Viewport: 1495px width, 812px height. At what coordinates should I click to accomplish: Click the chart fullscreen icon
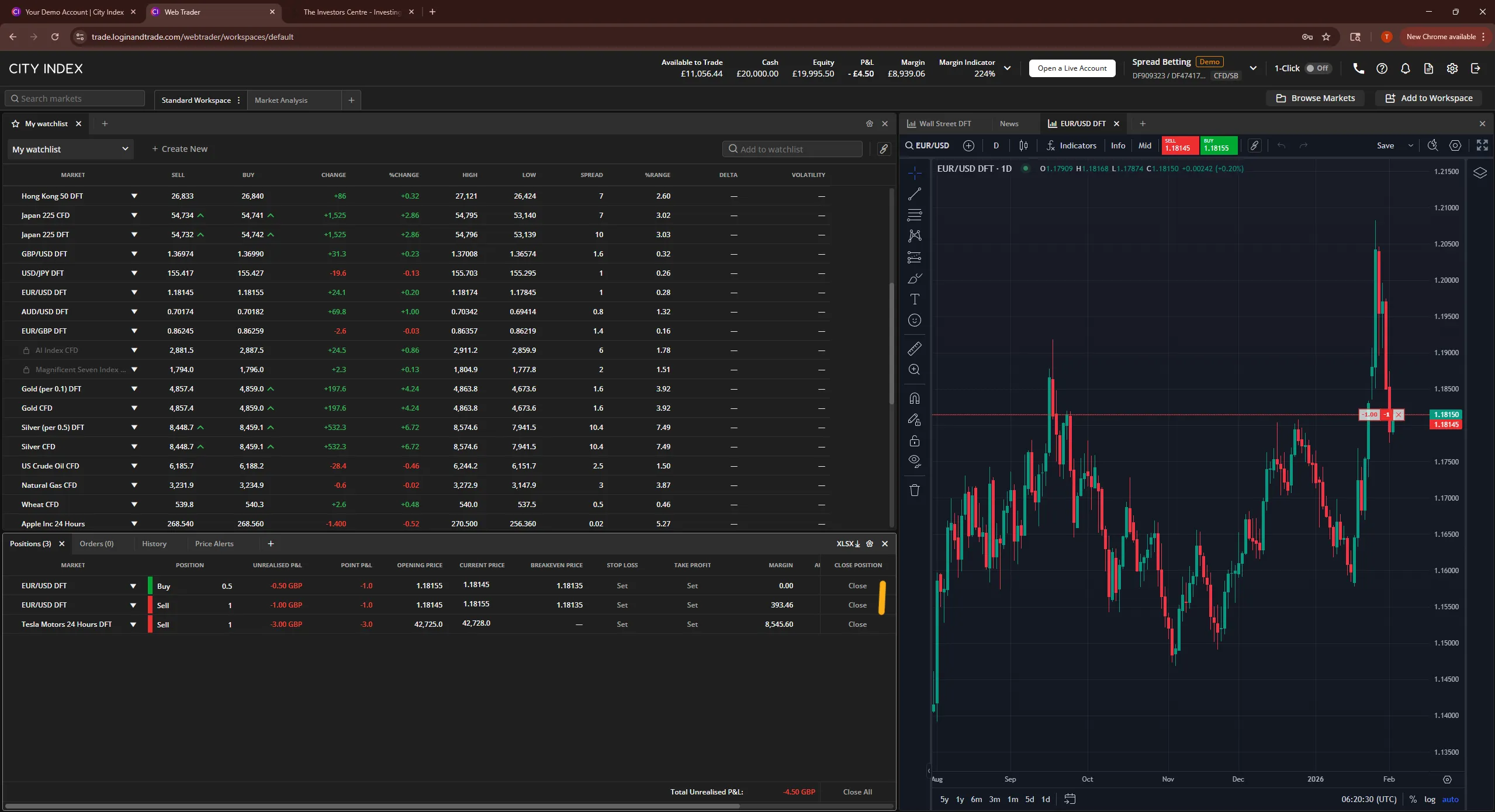coord(1482,145)
